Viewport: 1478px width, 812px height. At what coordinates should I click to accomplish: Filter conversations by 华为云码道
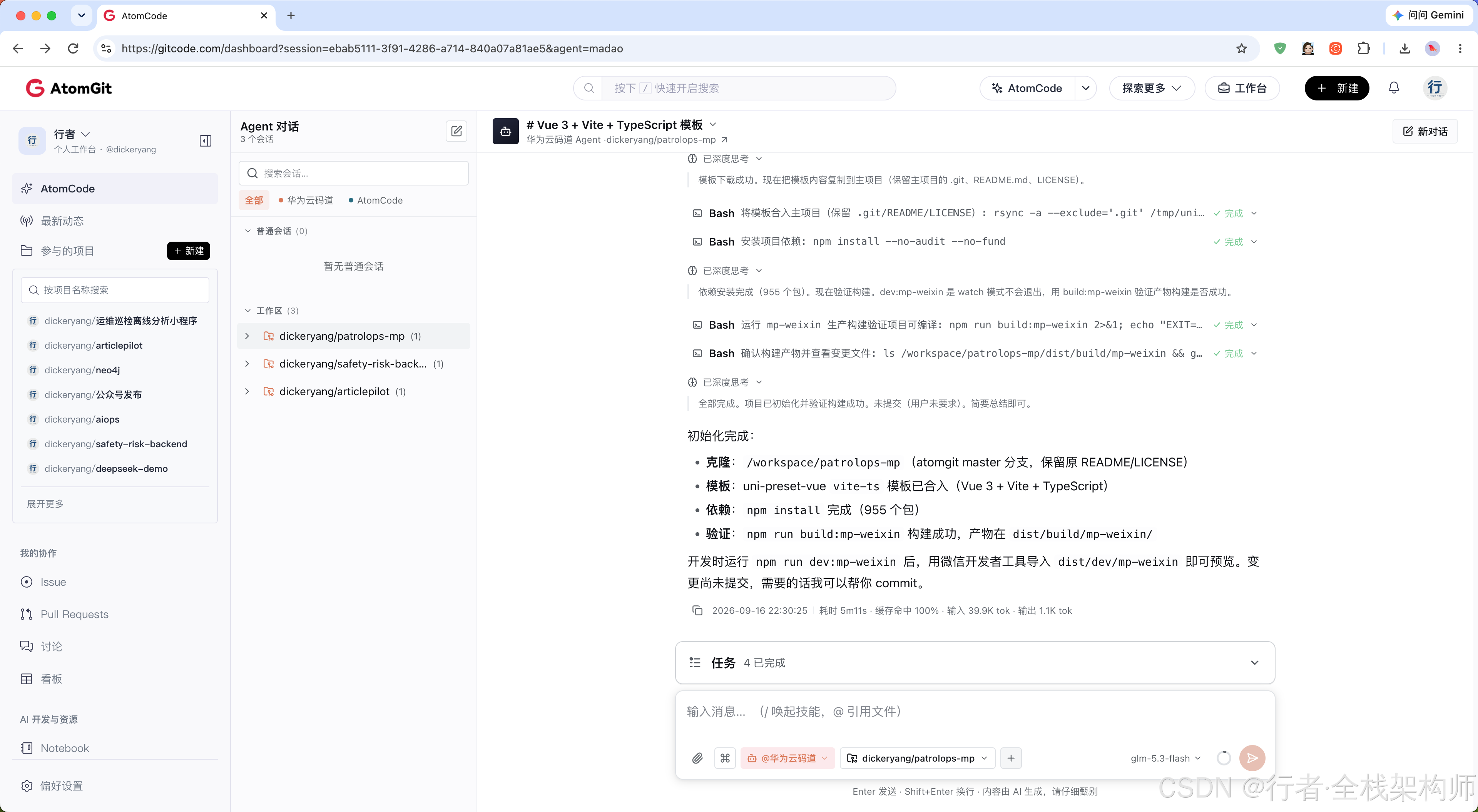click(x=305, y=200)
